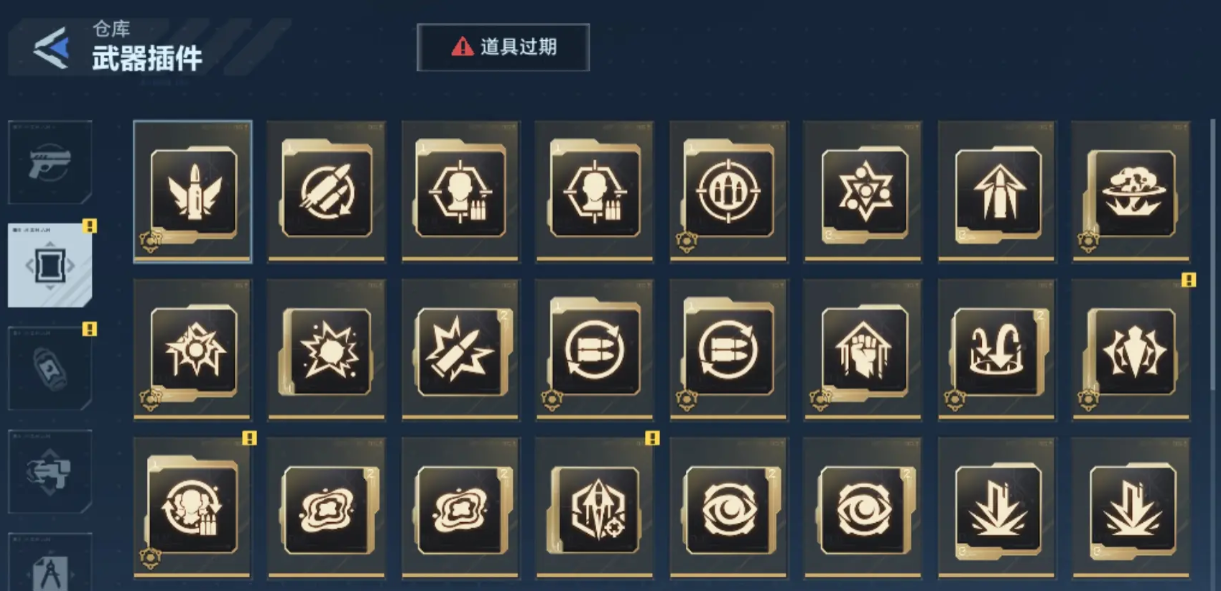Pick the bullet impact burst plugin
This screenshot has height=591, width=1221.
coord(461,350)
